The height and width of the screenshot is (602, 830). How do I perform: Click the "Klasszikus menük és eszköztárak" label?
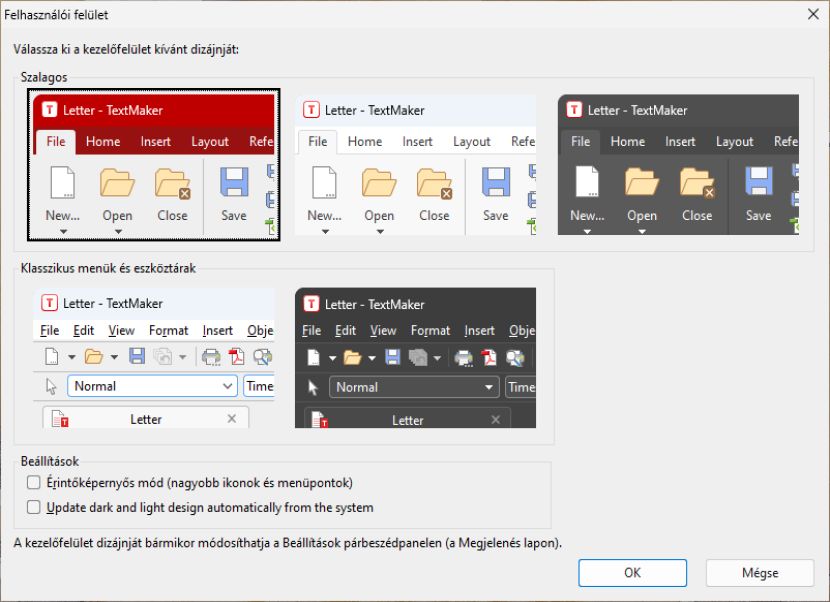(x=108, y=268)
